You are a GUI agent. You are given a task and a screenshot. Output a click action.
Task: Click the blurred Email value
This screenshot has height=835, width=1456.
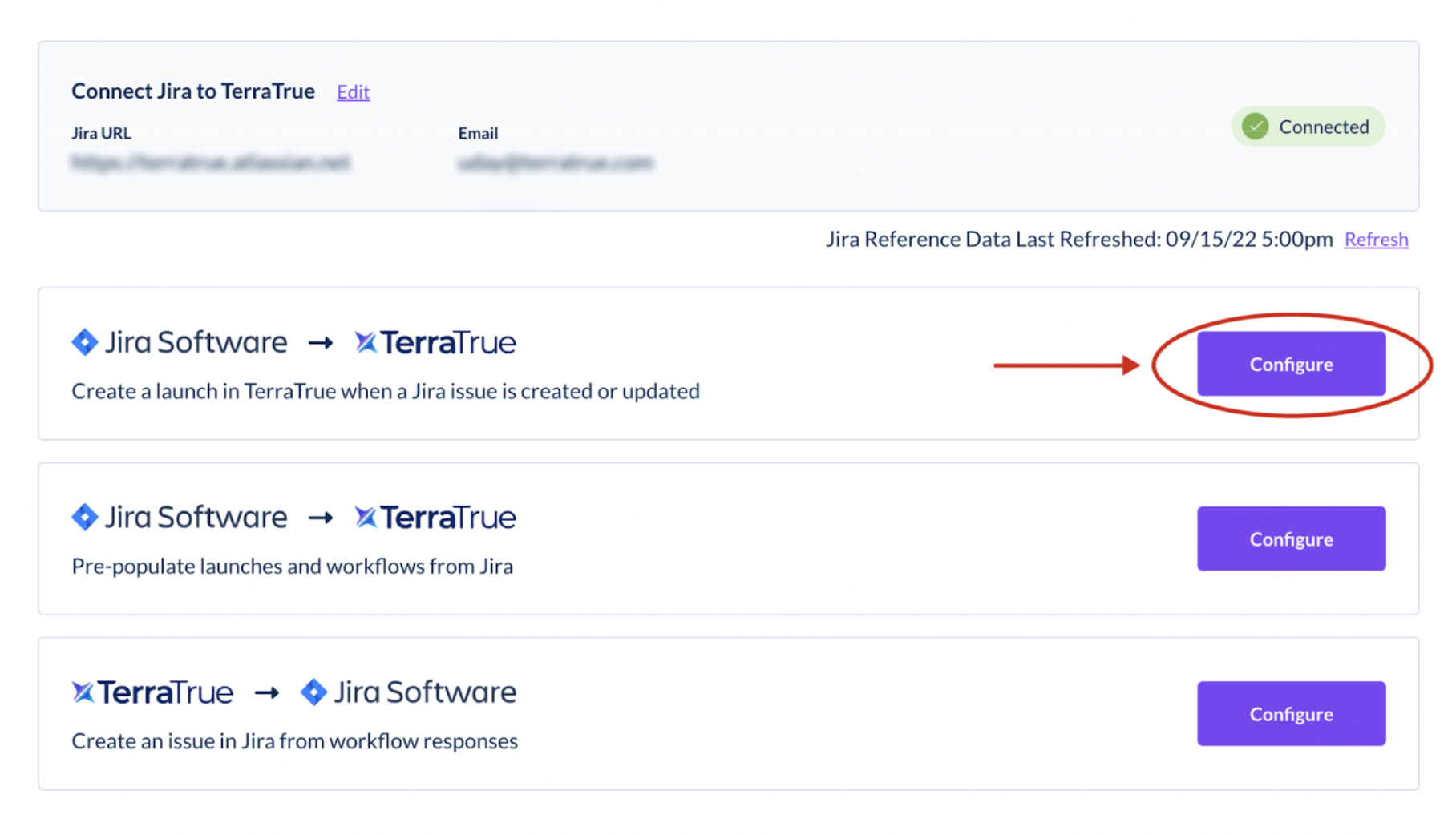pos(556,163)
